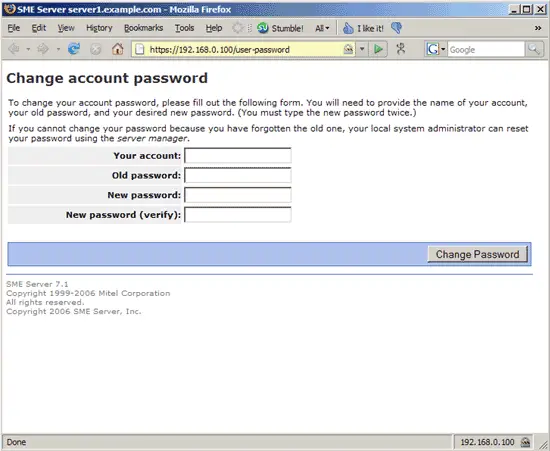Click the Firefox icon in title bar
This screenshot has width=550, height=451.
tap(9, 9)
